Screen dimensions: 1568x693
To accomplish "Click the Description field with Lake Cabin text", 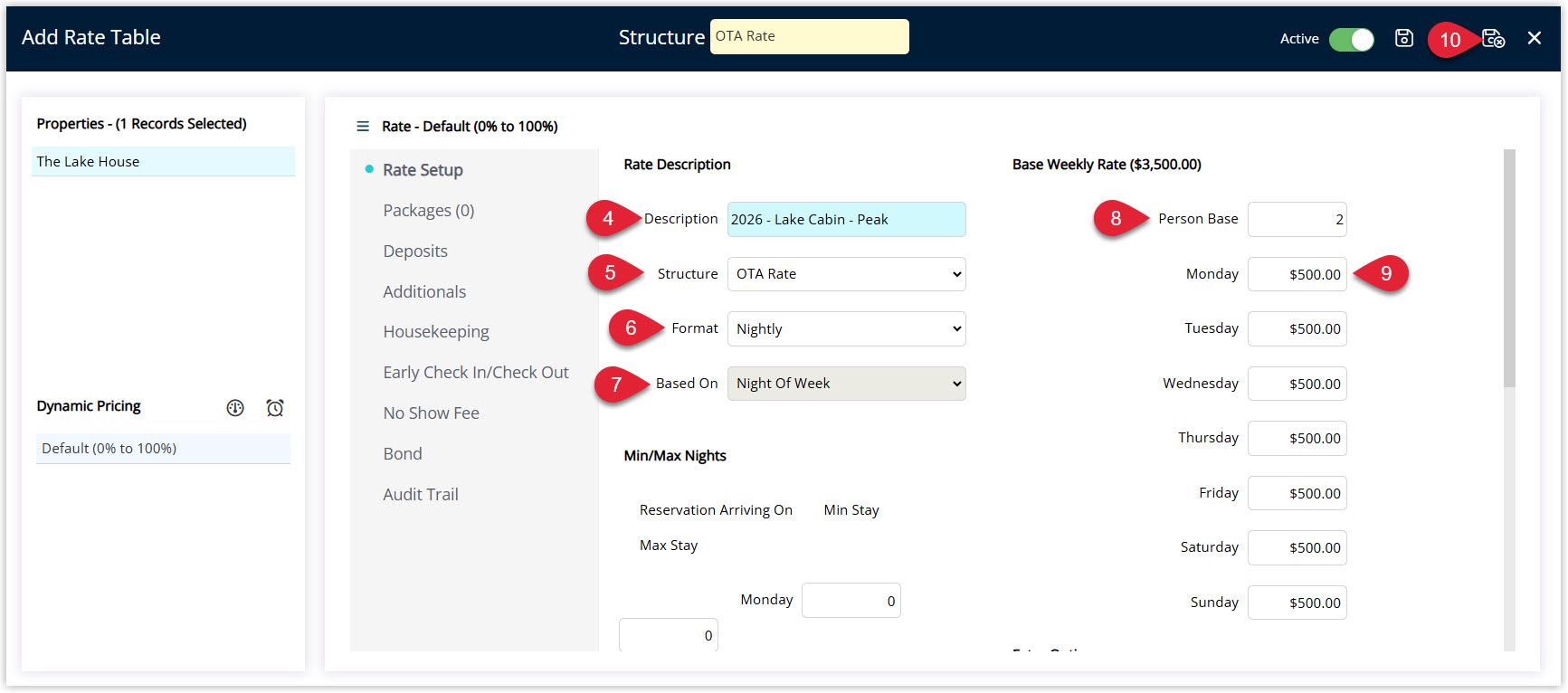I will tap(846, 220).
